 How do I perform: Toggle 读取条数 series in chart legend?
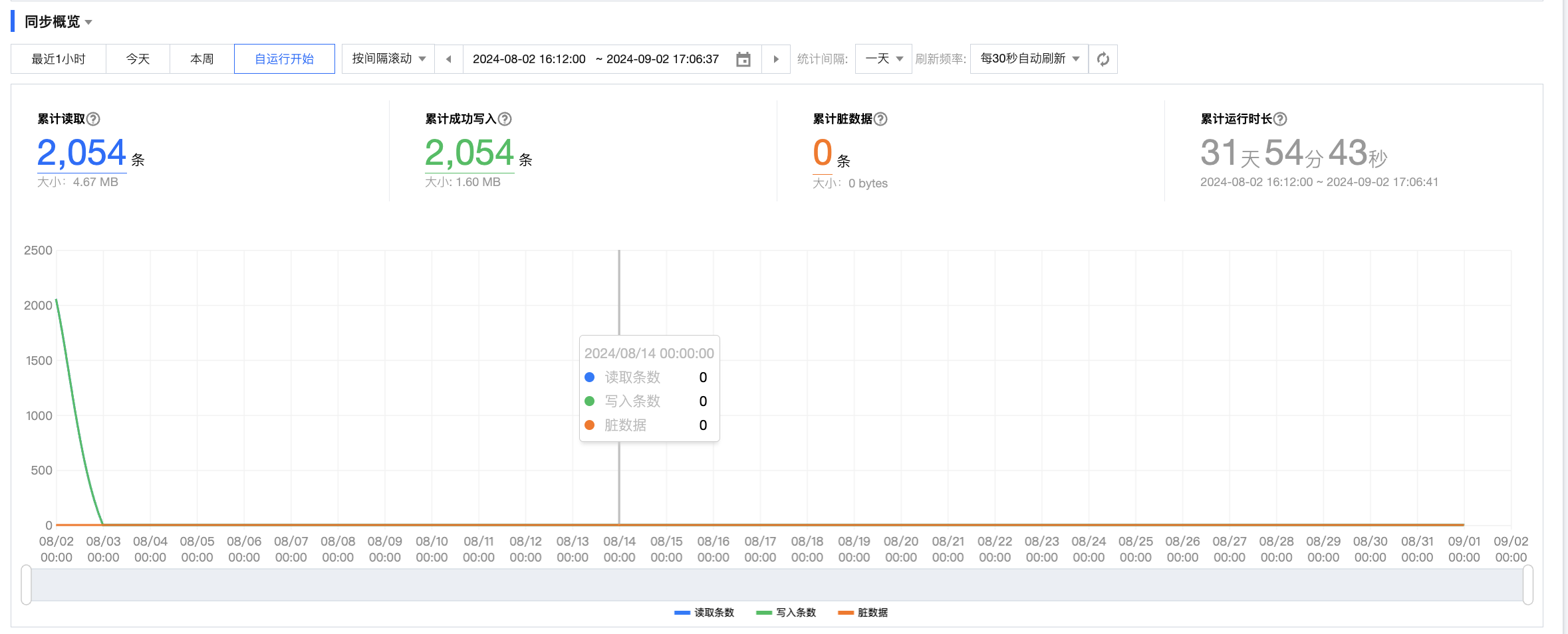point(704,613)
